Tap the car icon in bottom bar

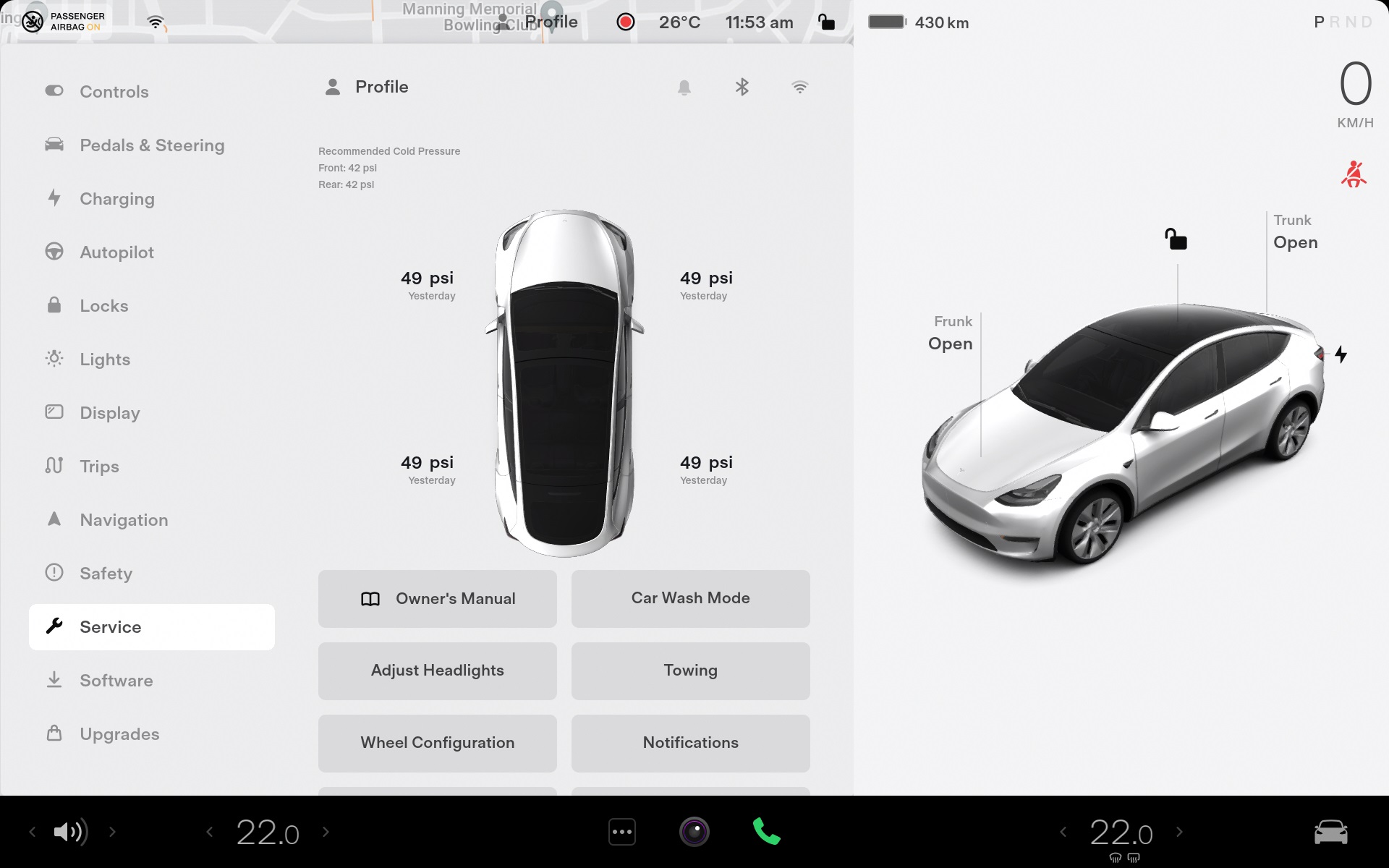[1330, 832]
